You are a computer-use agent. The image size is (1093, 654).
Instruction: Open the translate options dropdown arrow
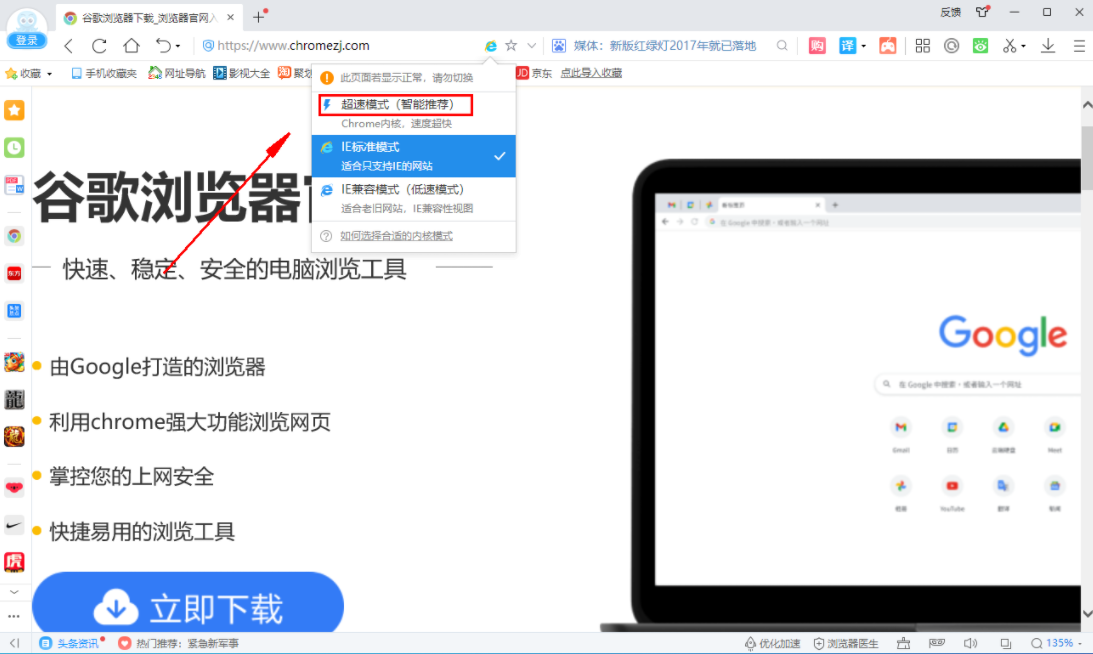point(864,45)
